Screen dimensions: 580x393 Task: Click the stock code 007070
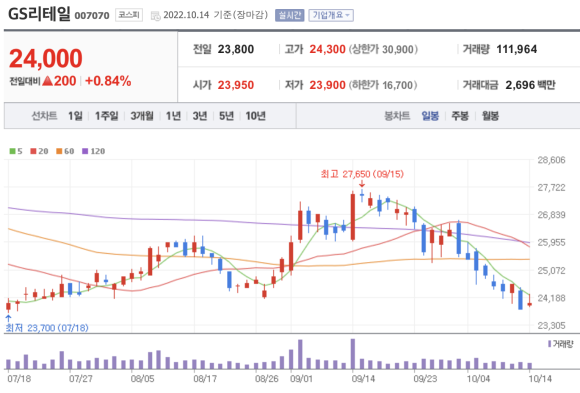tap(92, 16)
